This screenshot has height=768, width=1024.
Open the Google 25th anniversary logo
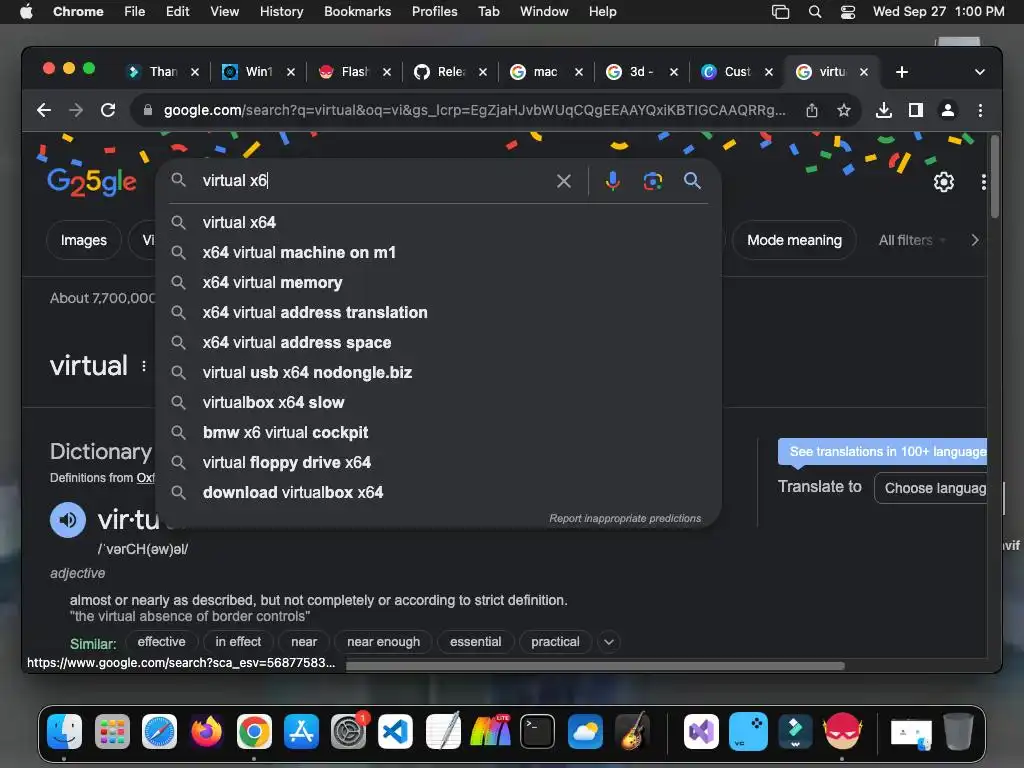click(92, 182)
